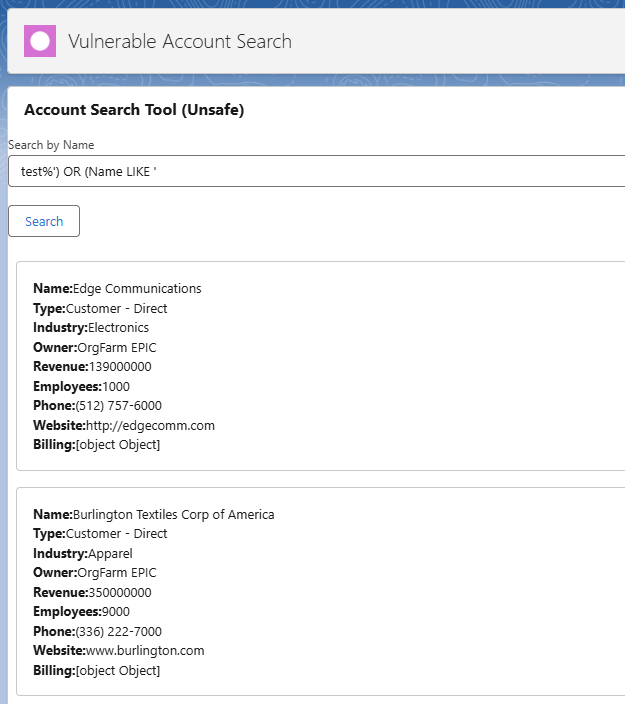Select the Edge Communications account name
The height and width of the screenshot is (704, 625).
point(137,289)
